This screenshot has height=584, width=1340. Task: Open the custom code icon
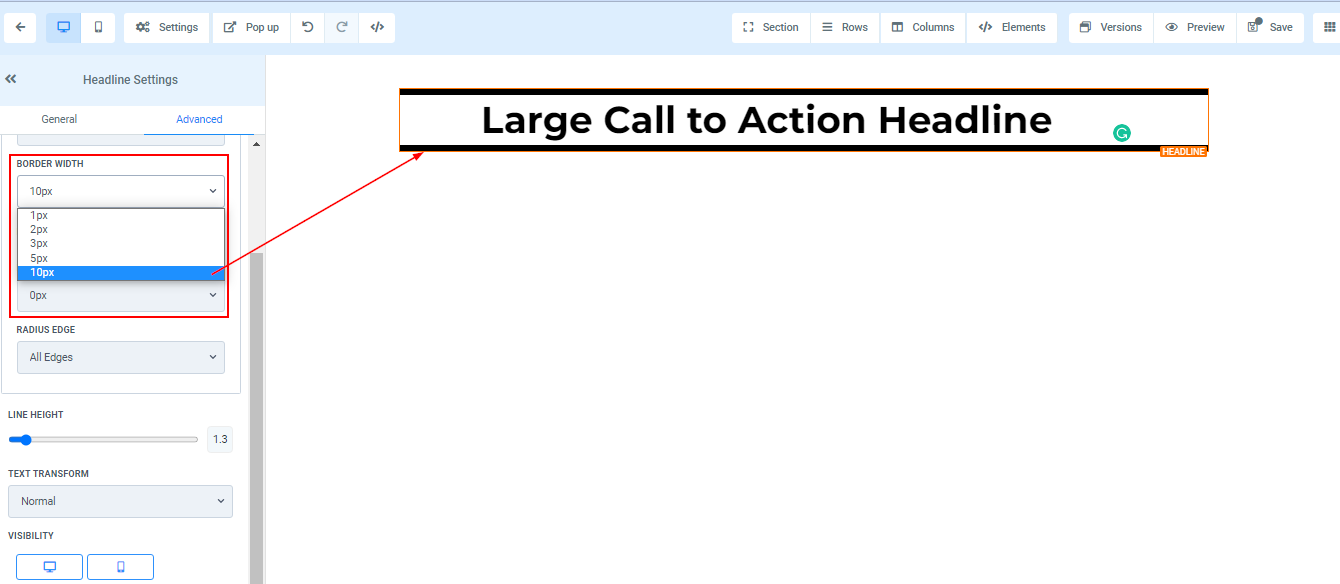377,27
